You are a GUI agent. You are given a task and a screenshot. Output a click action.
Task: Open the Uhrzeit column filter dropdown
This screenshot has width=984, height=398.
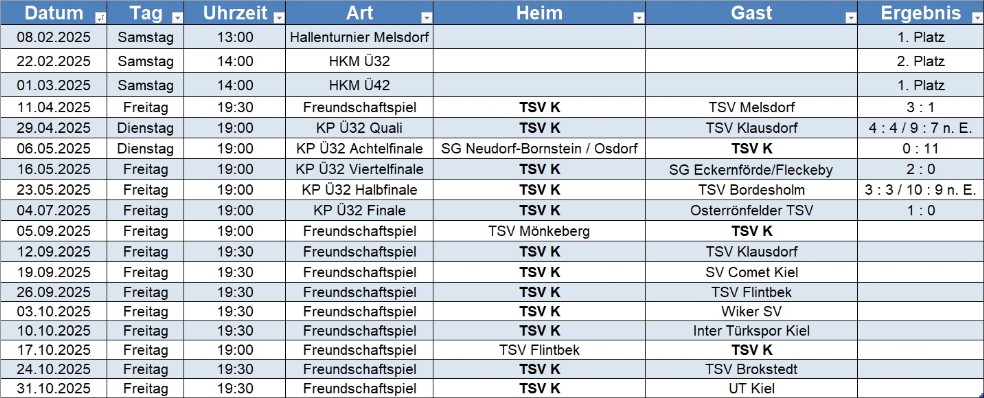[279, 18]
